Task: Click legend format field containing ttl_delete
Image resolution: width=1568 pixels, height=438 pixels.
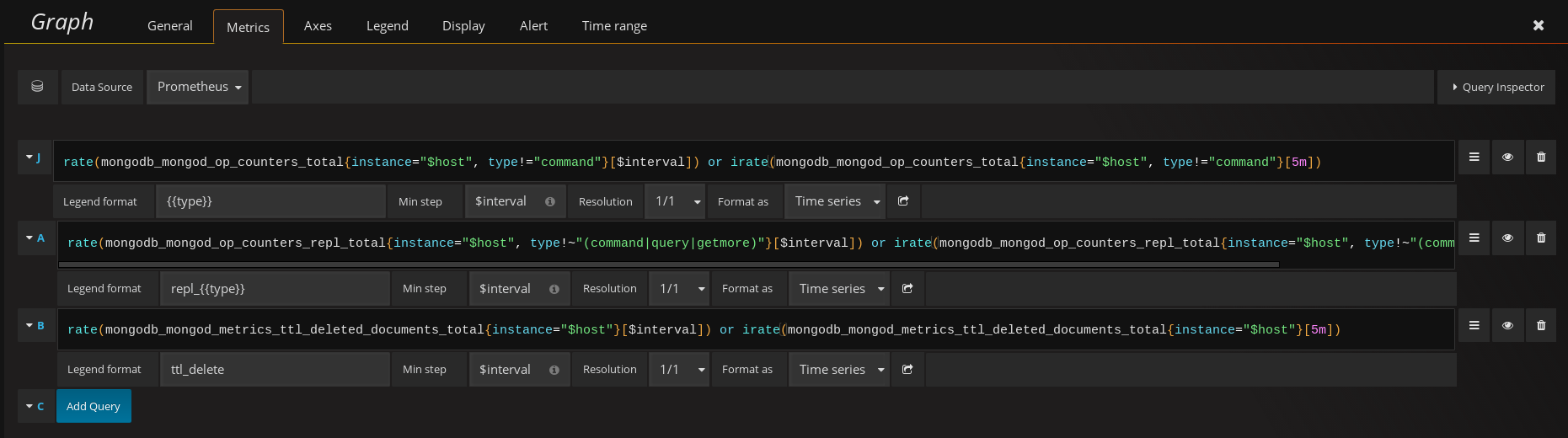Action: 275,370
